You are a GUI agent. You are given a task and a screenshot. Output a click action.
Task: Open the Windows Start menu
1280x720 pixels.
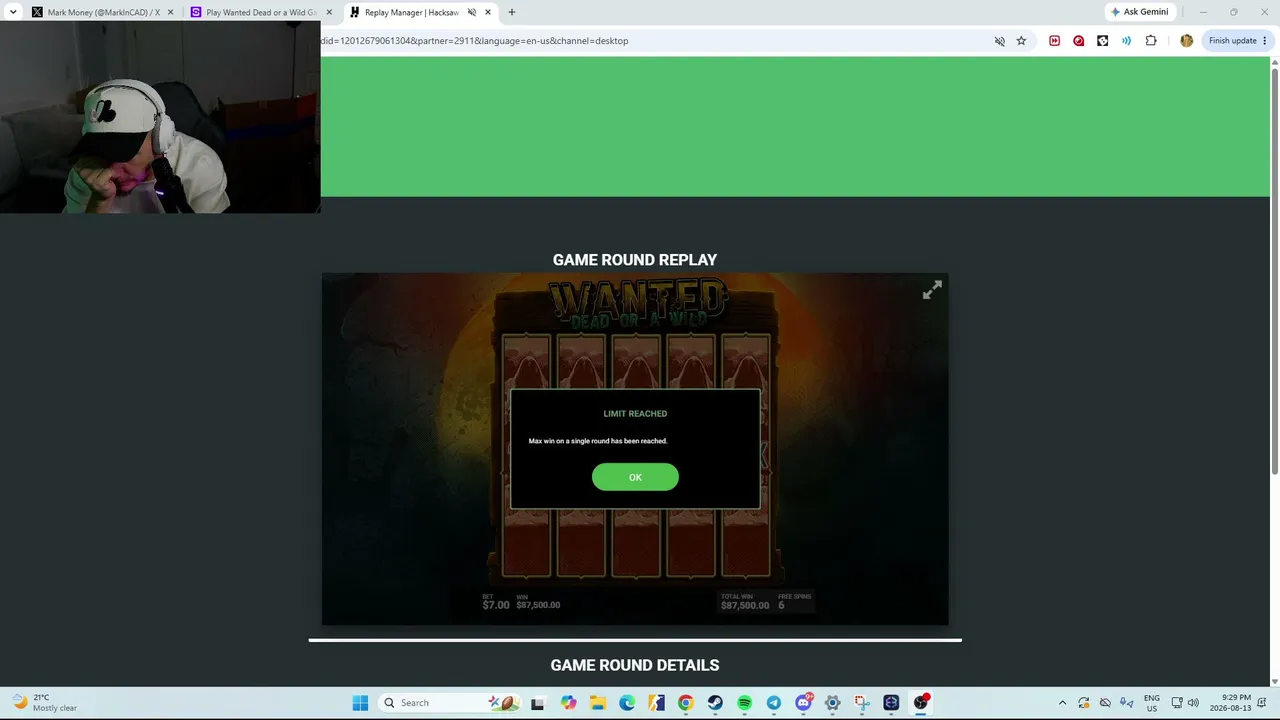pos(360,703)
